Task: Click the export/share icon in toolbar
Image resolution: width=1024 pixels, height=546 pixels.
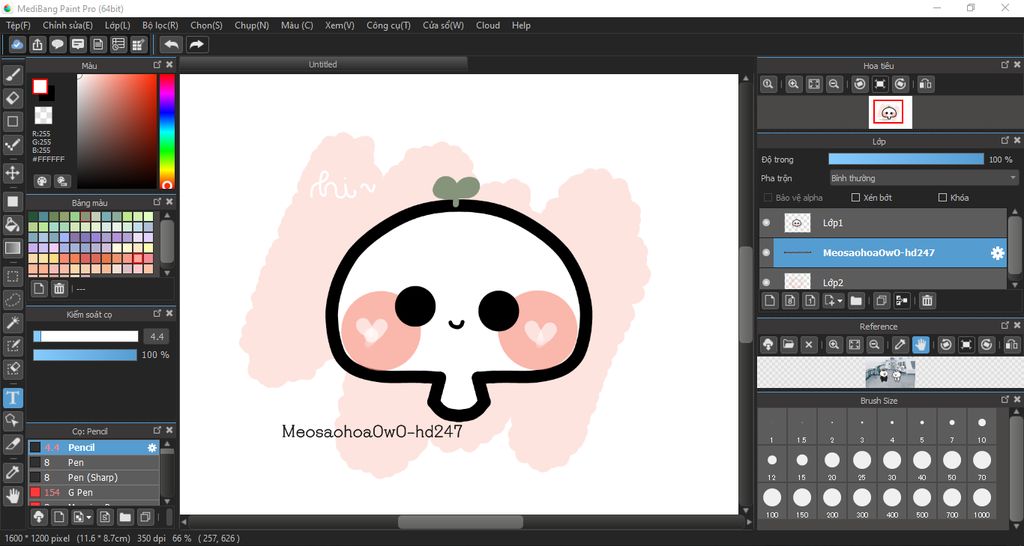Action: click(38, 44)
